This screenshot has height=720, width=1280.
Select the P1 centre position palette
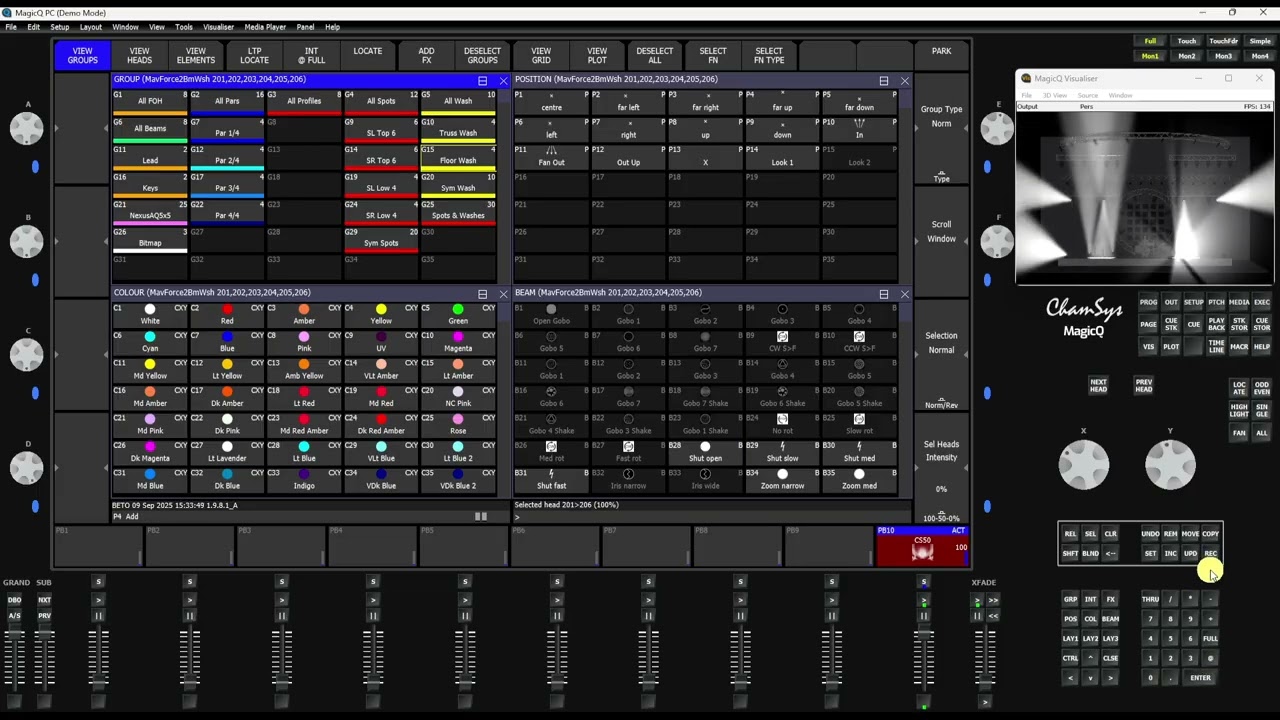pos(551,101)
